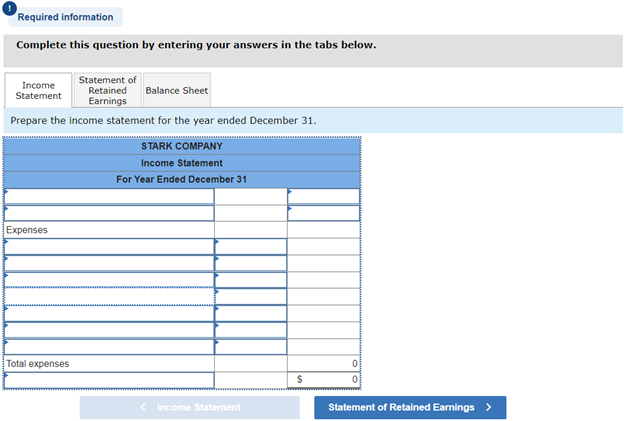Image resolution: width=624 pixels, height=421 pixels.
Task: Select the third expense name dropdown
Action: tap(109, 280)
